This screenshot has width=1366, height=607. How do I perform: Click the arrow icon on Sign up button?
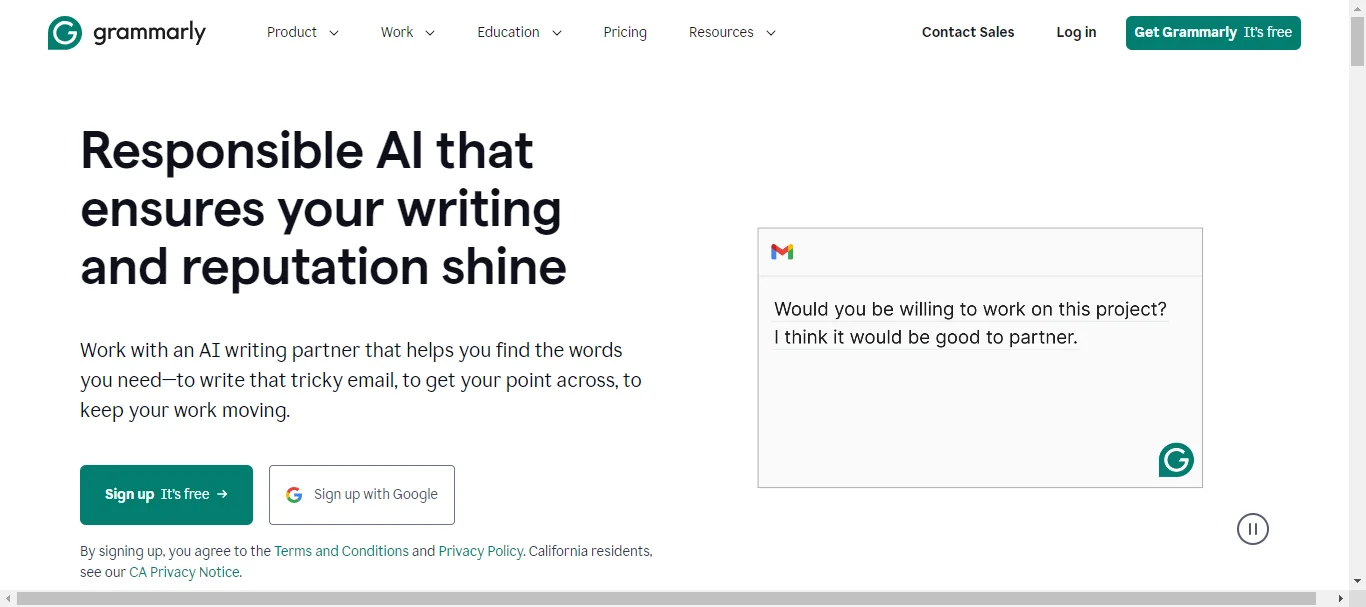(x=221, y=494)
